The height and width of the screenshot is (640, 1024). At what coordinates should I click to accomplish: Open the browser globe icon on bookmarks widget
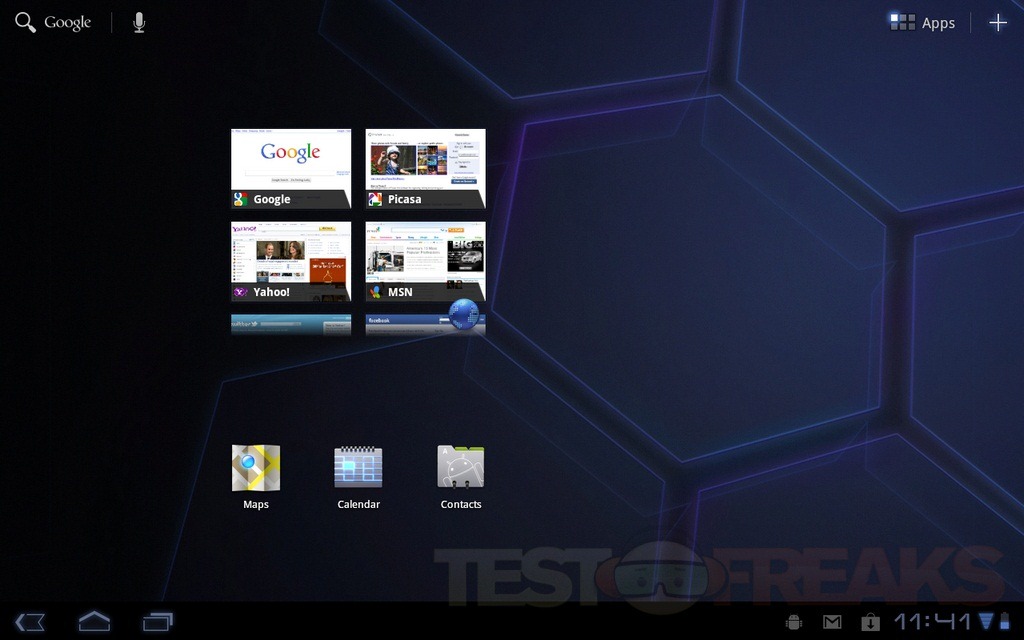[x=465, y=315]
